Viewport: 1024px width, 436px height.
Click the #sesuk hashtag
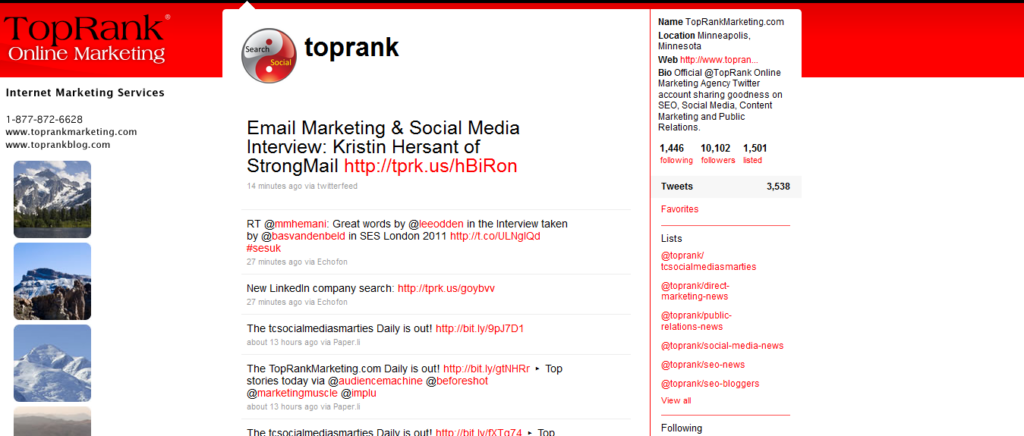pyautogui.click(x=264, y=249)
